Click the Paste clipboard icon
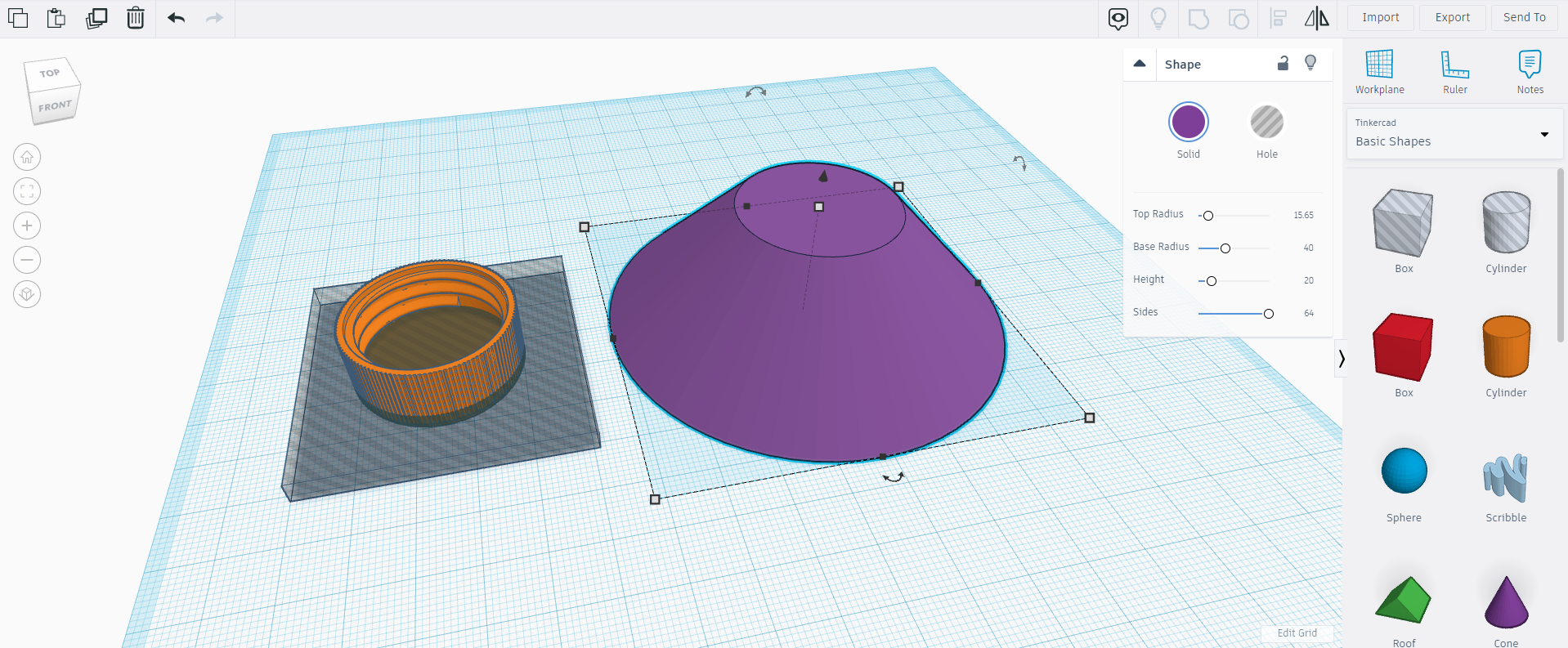 click(56, 18)
